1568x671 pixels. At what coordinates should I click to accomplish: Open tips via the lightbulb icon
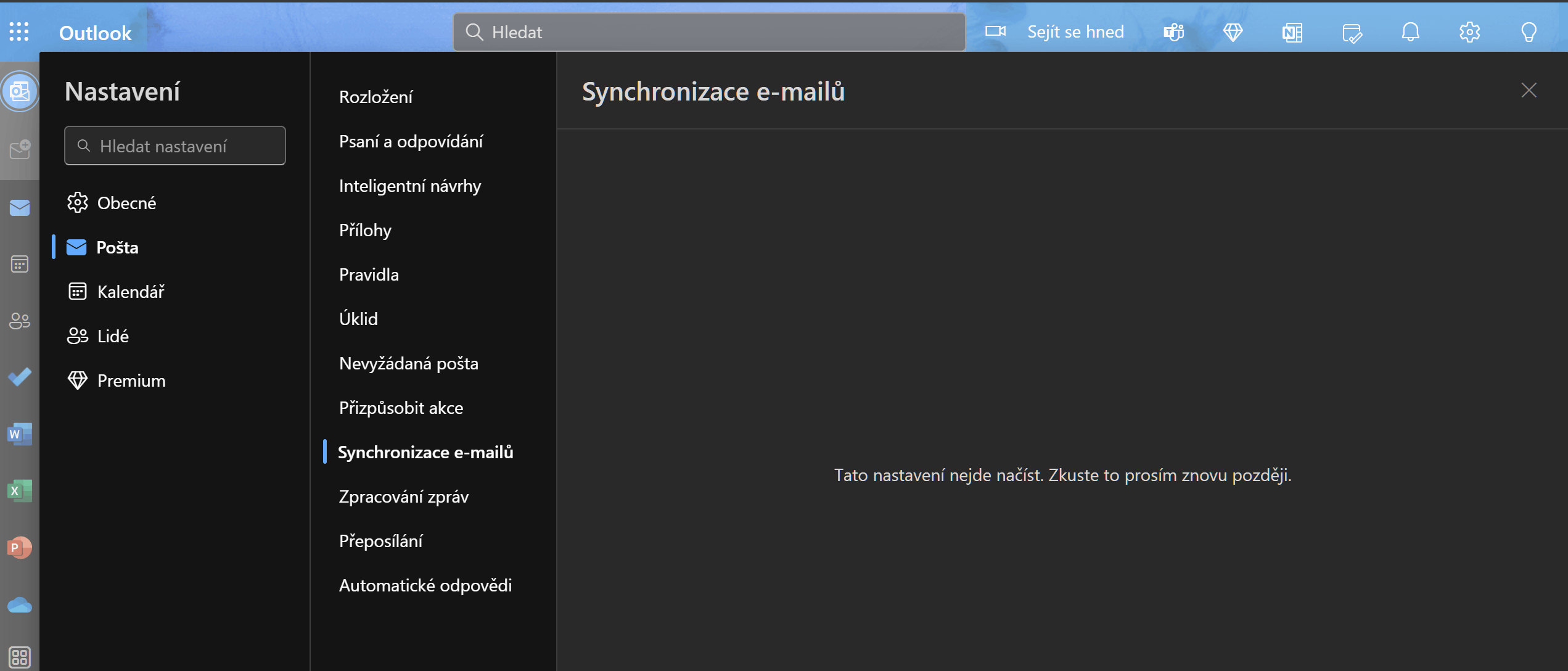(x=1529, y=32)
